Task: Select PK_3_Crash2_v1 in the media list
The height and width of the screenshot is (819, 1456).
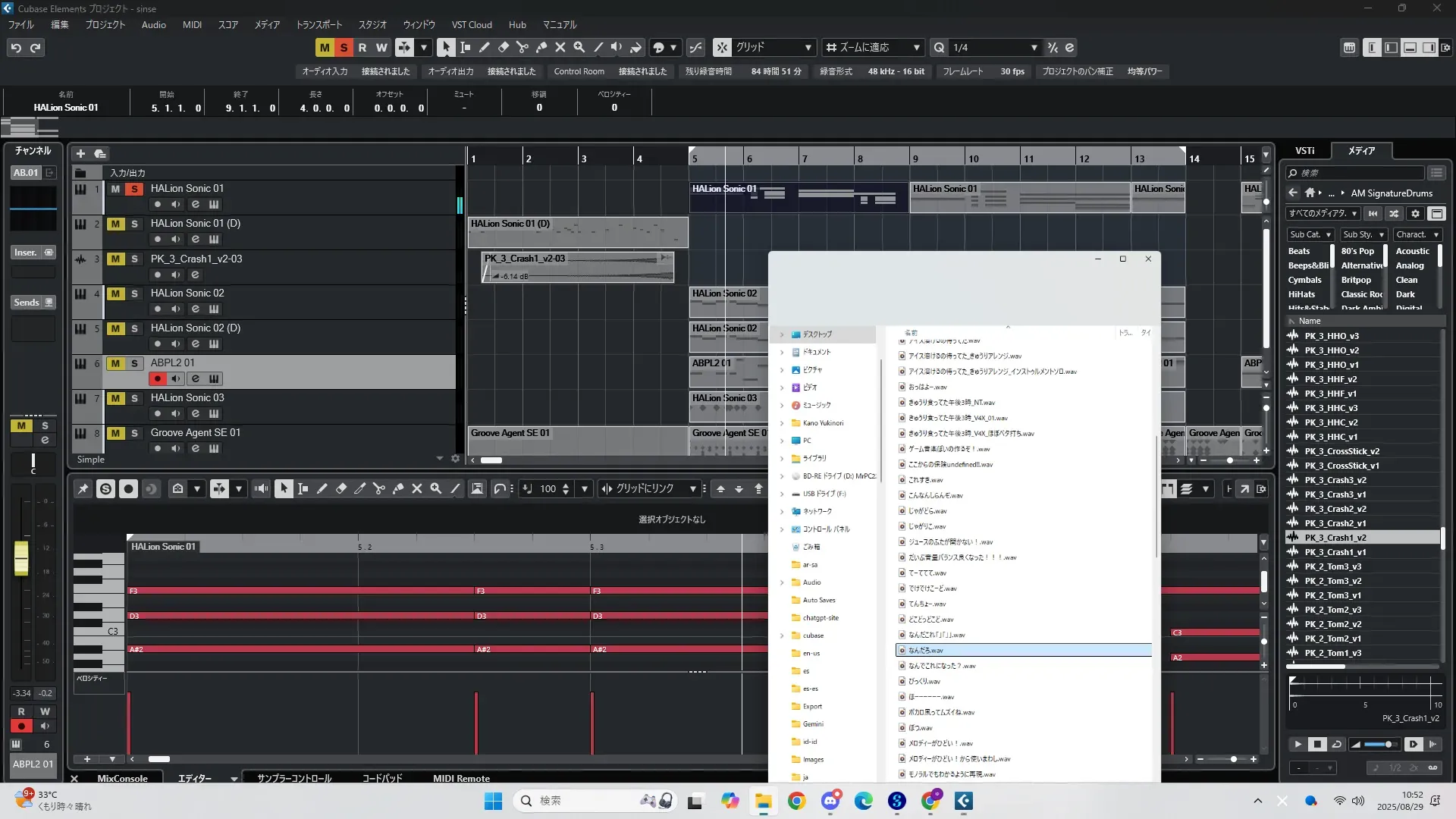Action: point(1335,523)
